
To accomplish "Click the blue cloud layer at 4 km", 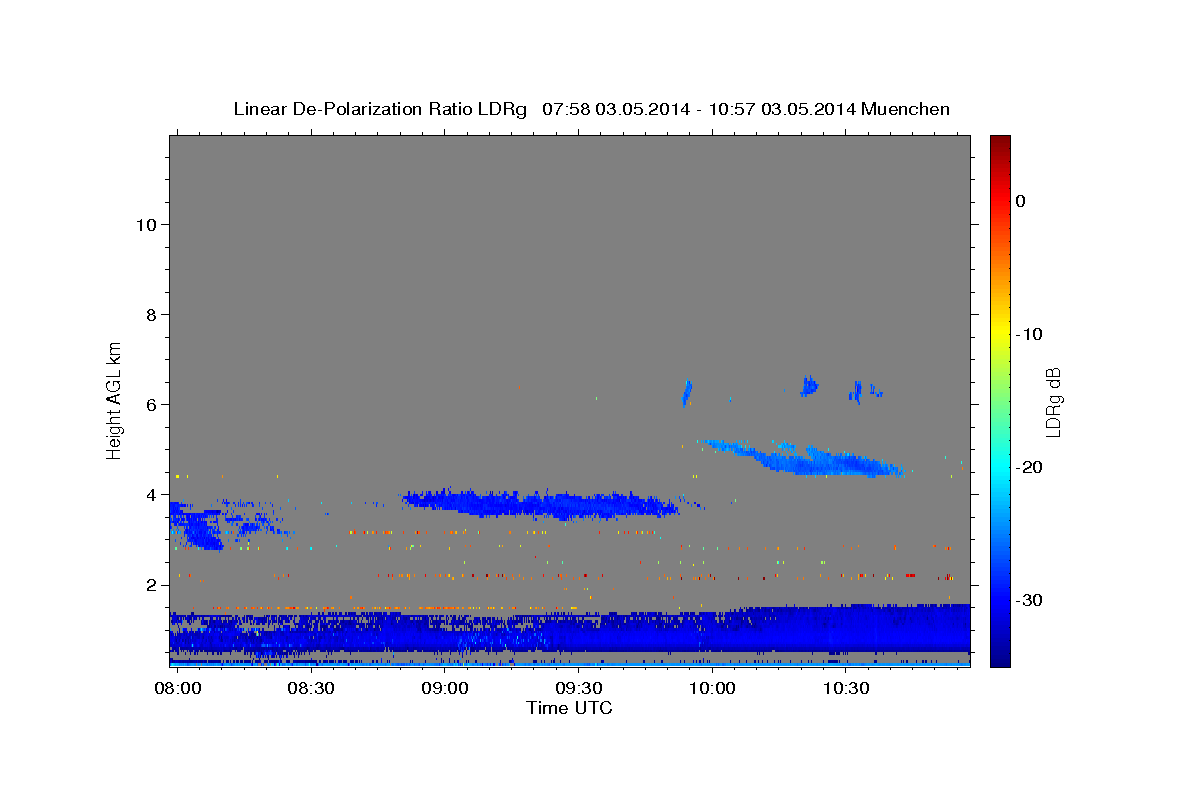I will click(540, 504).
